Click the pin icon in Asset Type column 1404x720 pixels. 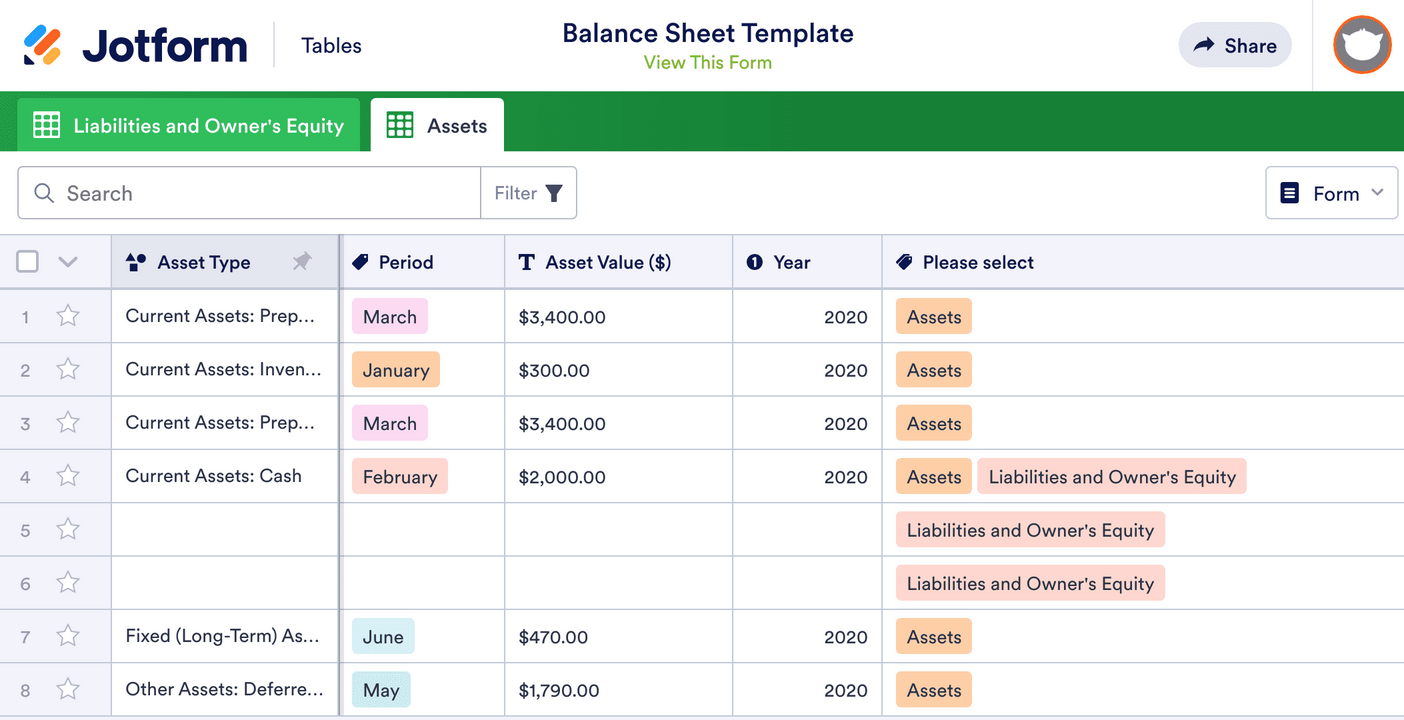click(x=301, y=262)
